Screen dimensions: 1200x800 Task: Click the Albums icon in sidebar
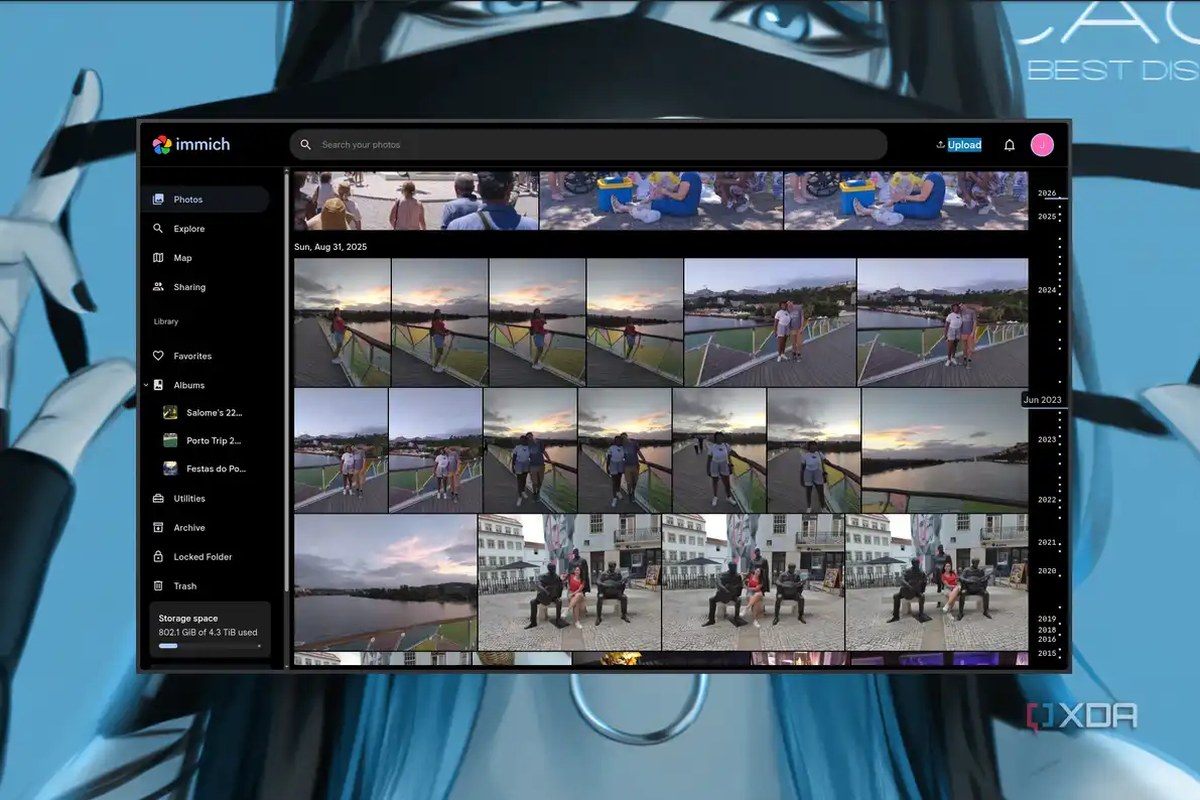coord(158,385)
